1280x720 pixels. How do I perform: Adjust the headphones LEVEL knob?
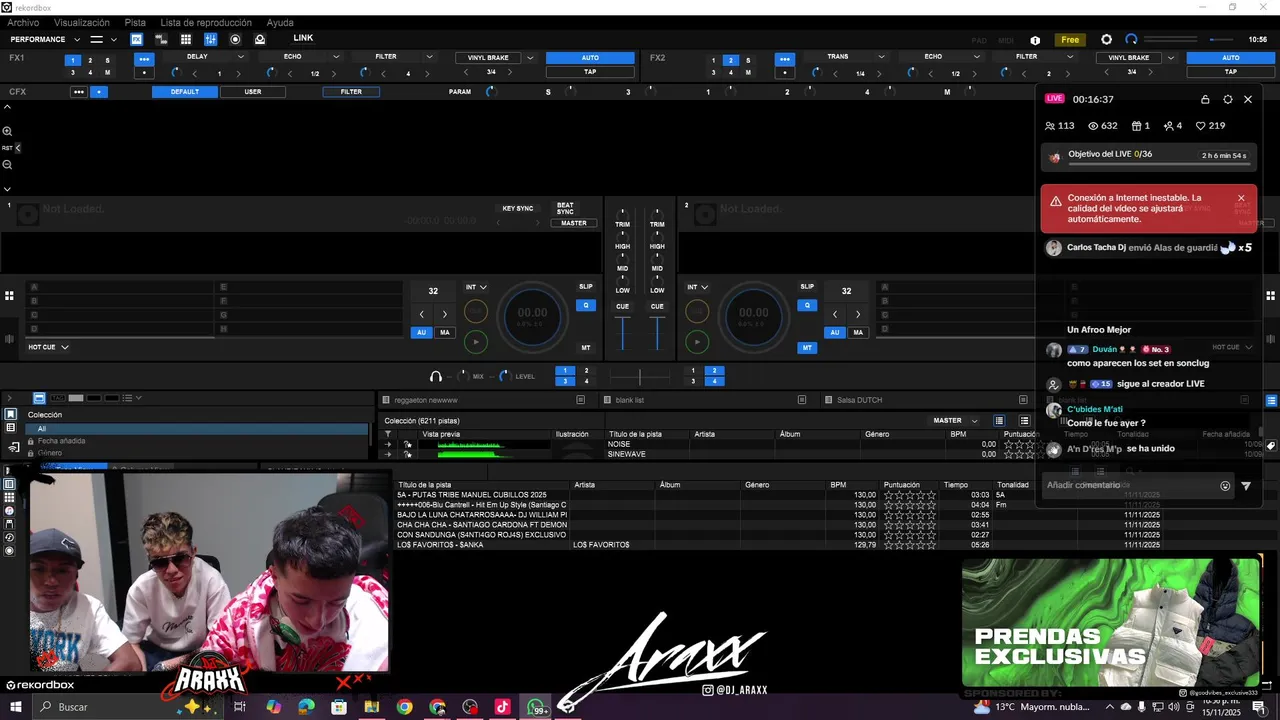504,376
